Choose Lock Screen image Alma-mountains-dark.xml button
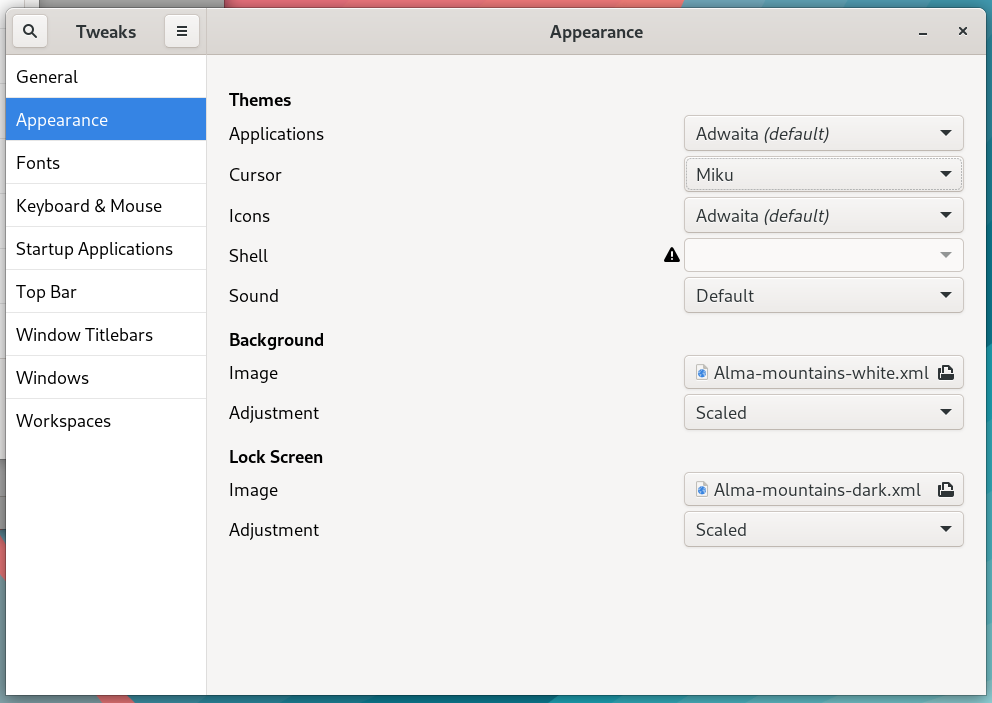This screenshot has width=992, height=703. (x=816, y=490)
